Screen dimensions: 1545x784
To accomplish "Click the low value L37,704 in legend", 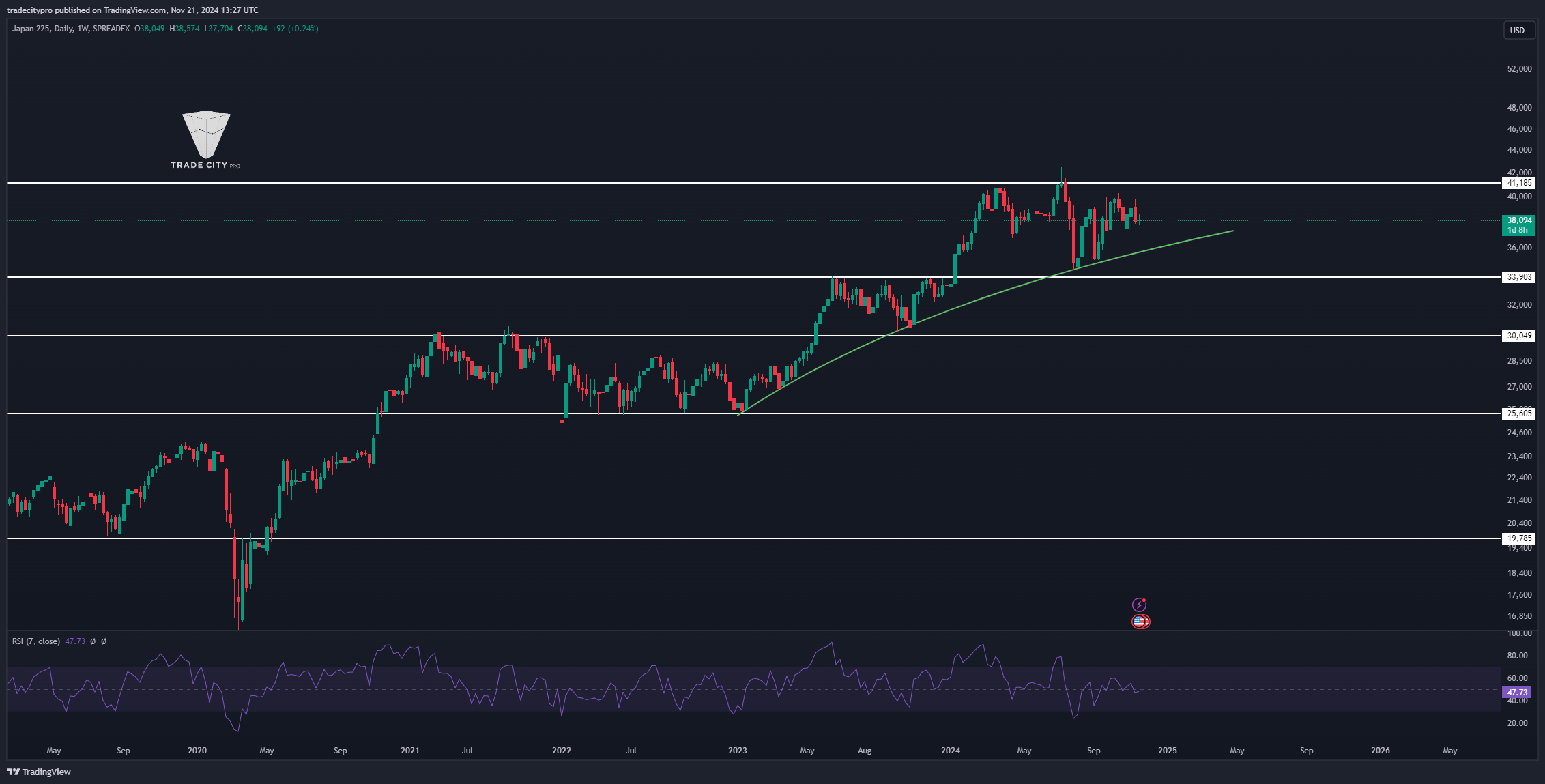I will pyautogui.click(x=218, y=29).
